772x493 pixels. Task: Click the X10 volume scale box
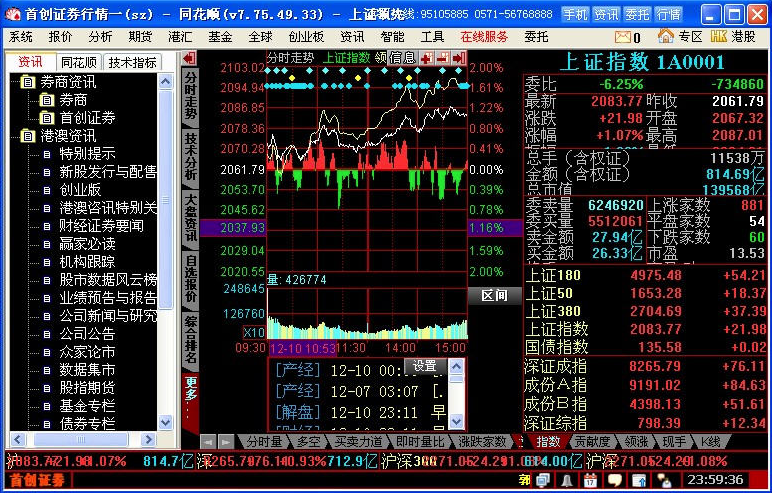coord(254,332)
